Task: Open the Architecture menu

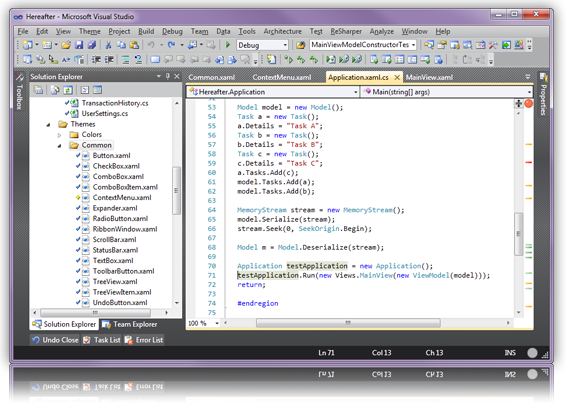Action: (x=282, y=31)
